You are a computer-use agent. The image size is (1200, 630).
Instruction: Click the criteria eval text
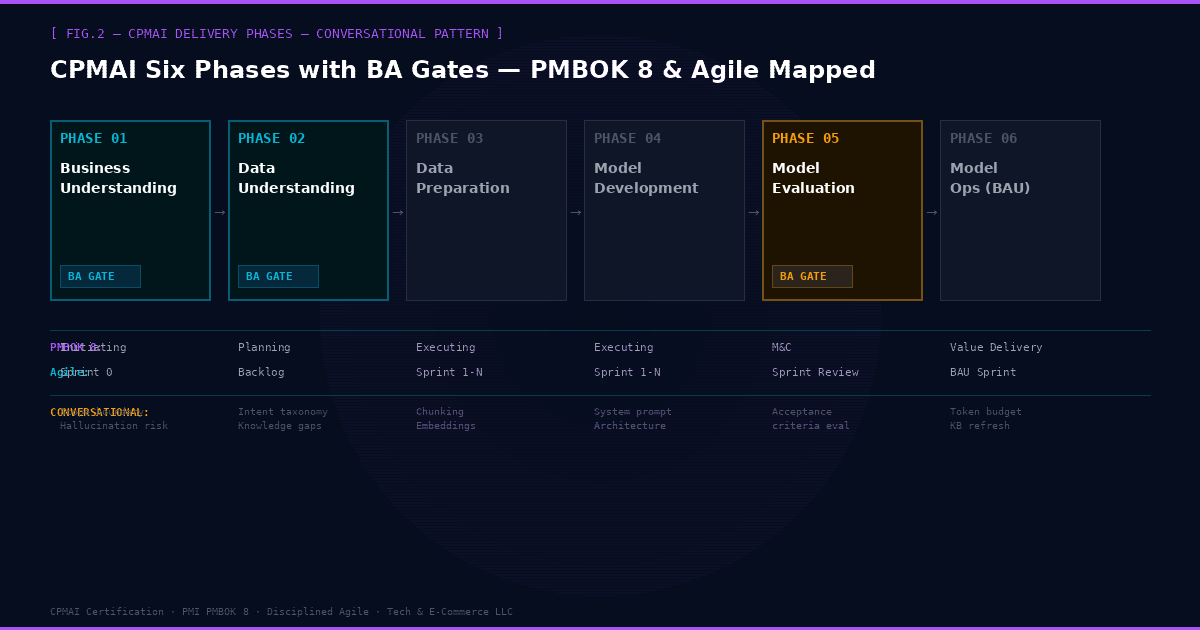811,426
